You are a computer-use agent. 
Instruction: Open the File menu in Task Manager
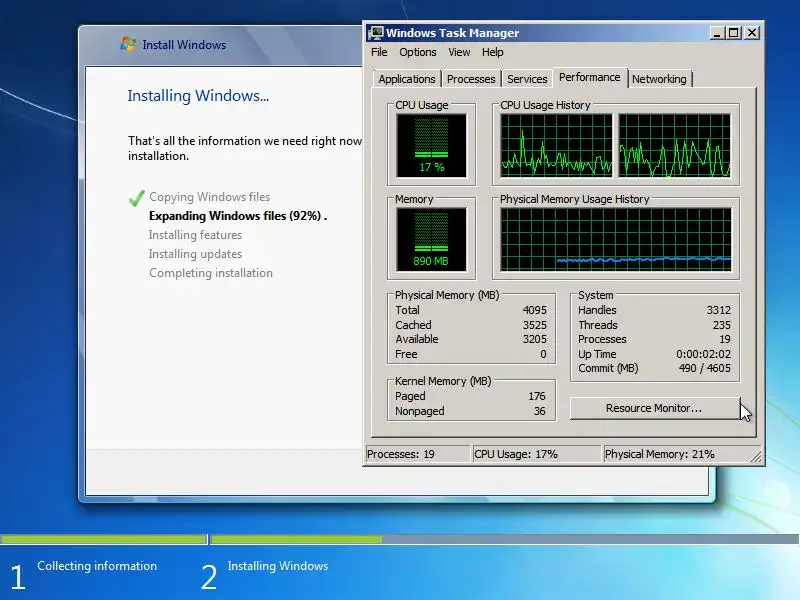tap(379, 52)
